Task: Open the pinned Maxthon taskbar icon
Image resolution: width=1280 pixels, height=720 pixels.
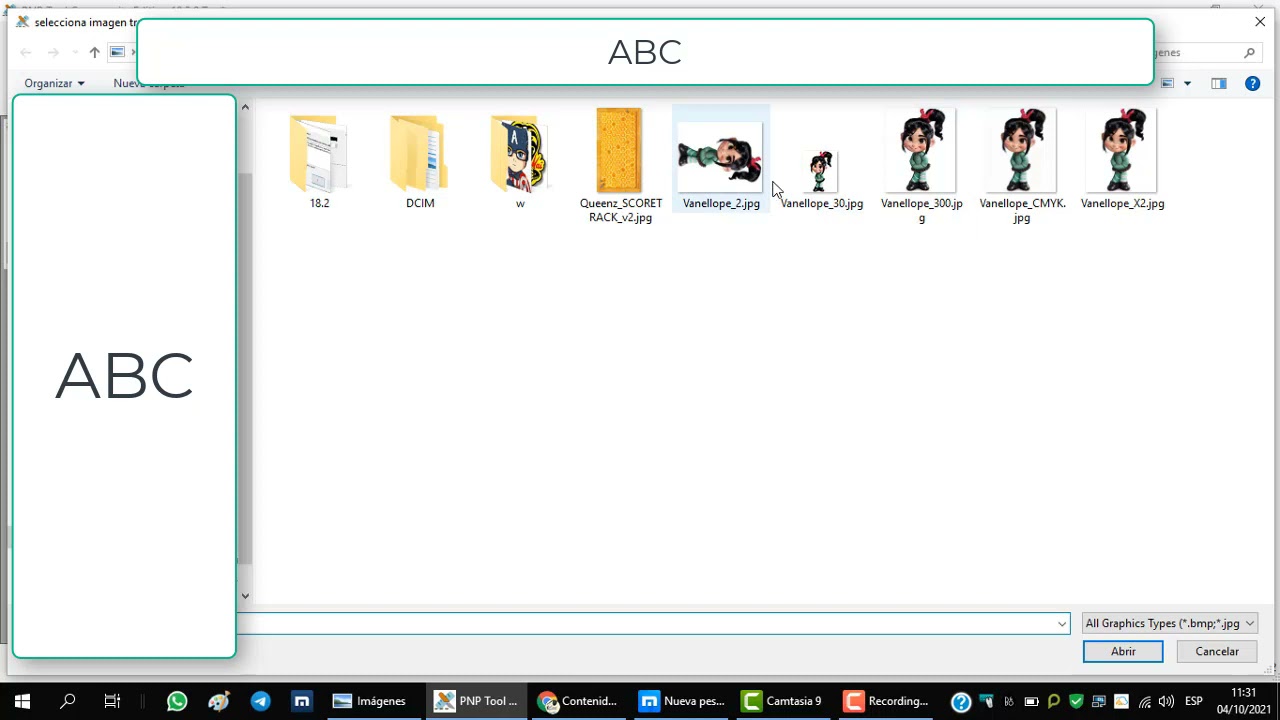Action: [x=301, y=701]
